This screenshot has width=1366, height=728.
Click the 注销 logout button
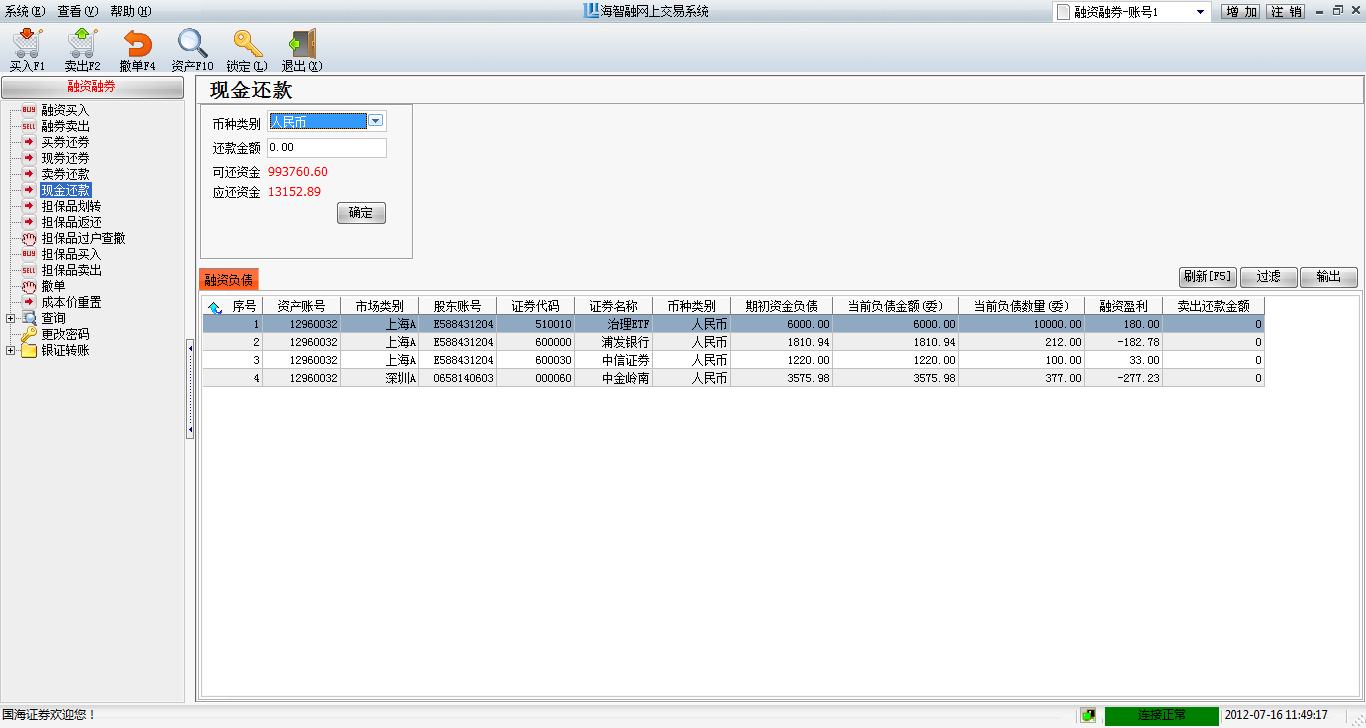tap(1286, 12)
